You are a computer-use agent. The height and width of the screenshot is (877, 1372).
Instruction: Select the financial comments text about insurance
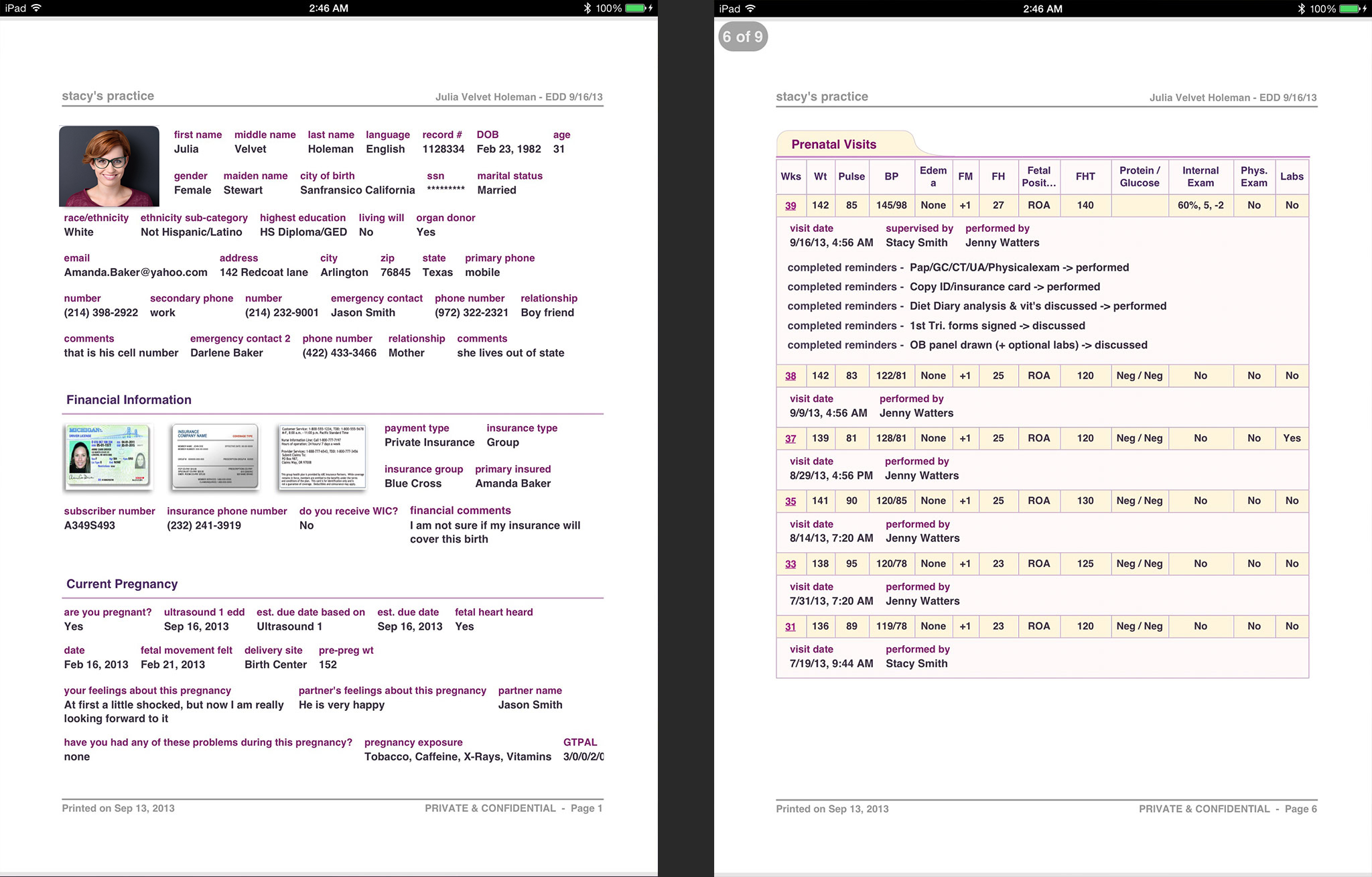pos(495,533)
